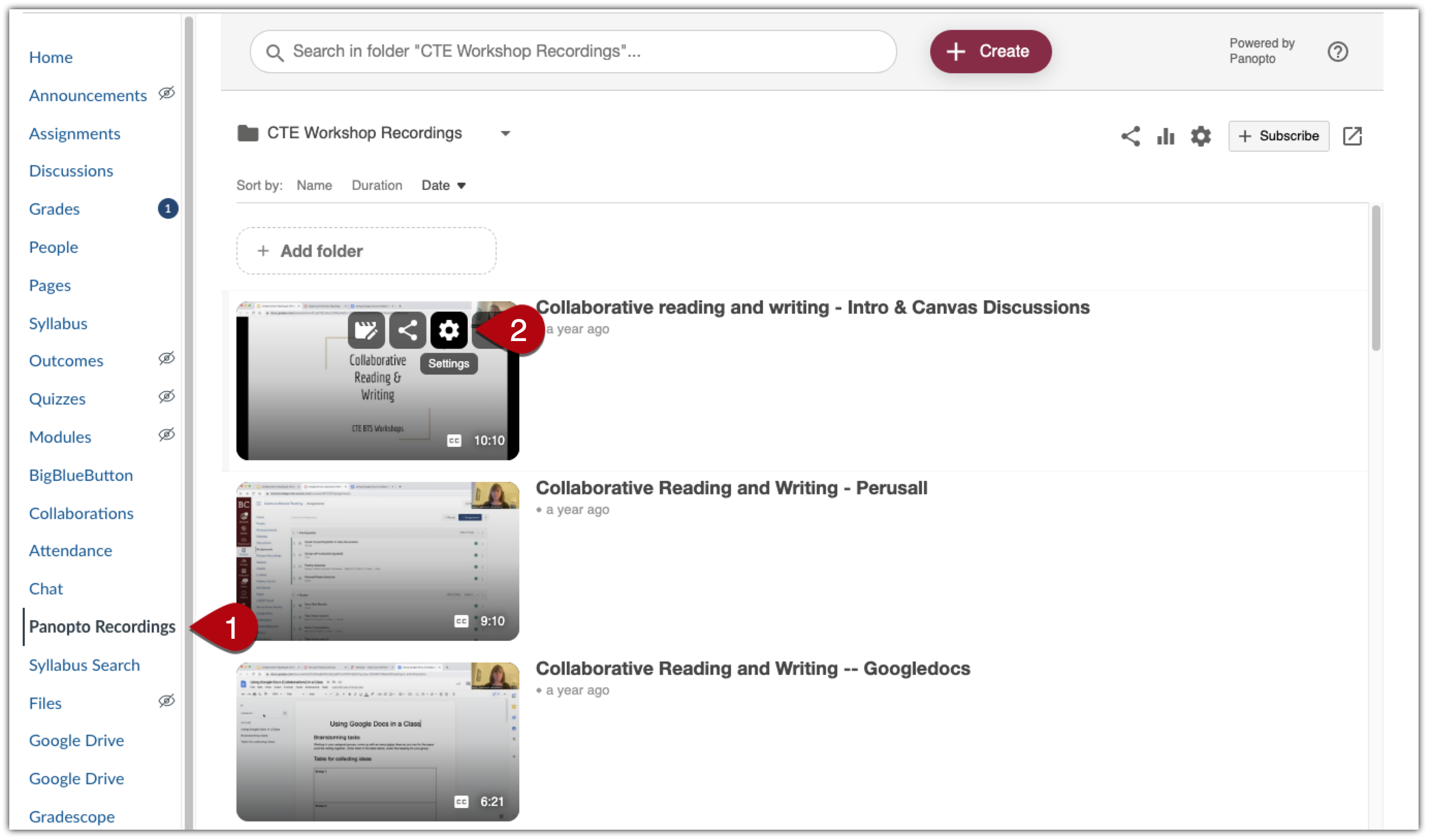1432x840 pixels.
Task: Select Discussions from the left sidebar menu
Action: click(71, 170)
